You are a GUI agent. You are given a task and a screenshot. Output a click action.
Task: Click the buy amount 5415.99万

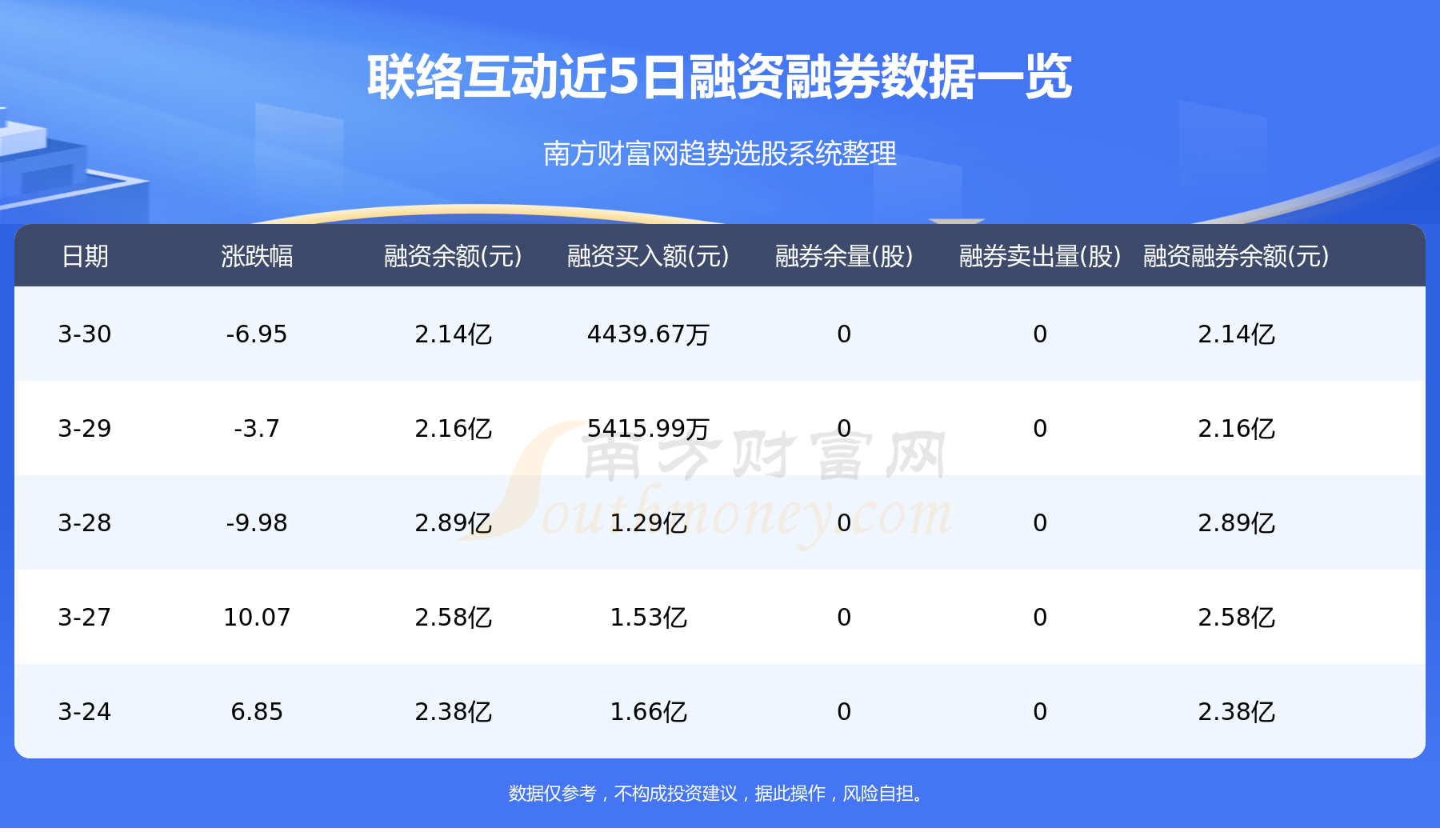click(x=648, y=428)
